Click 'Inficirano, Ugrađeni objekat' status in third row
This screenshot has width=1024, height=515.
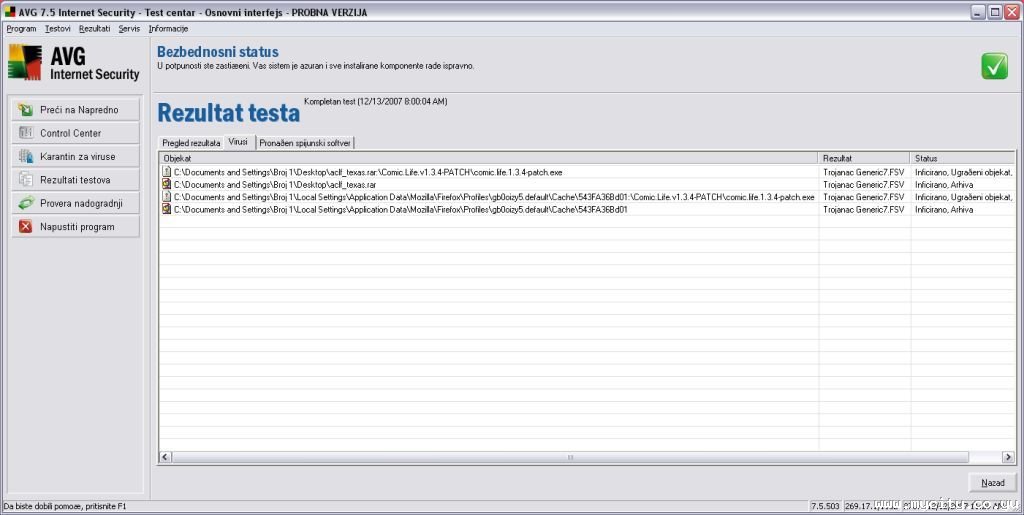(964, 197)
